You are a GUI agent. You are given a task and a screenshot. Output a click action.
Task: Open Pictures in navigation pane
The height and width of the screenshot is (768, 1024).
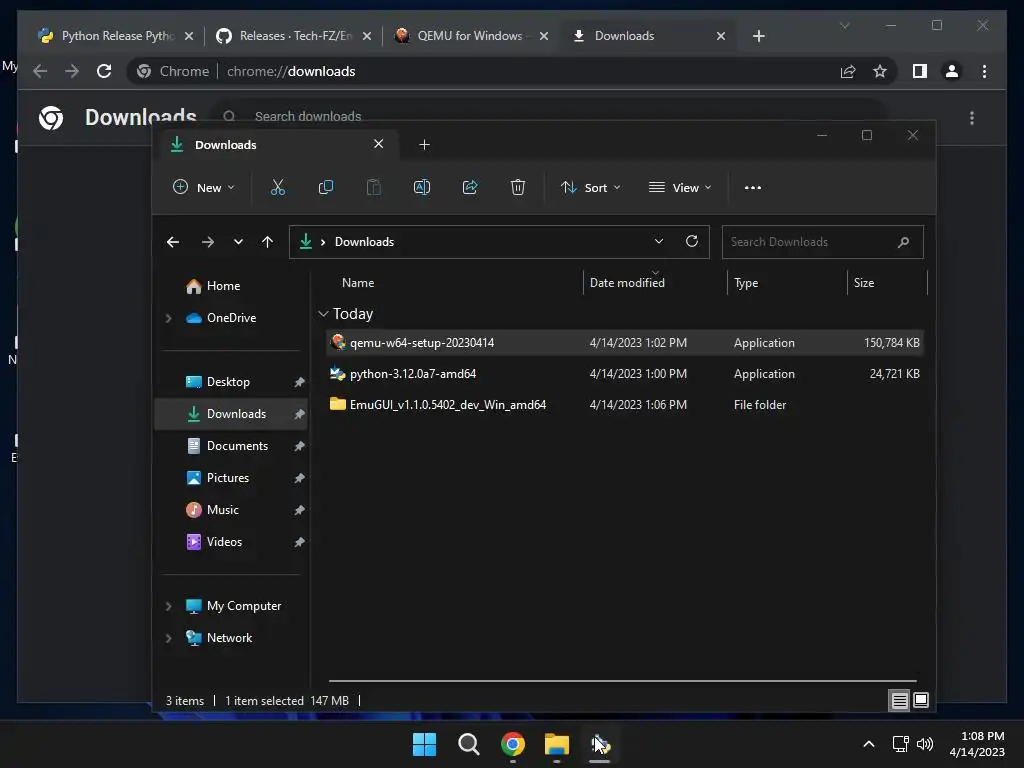[227, 478]
